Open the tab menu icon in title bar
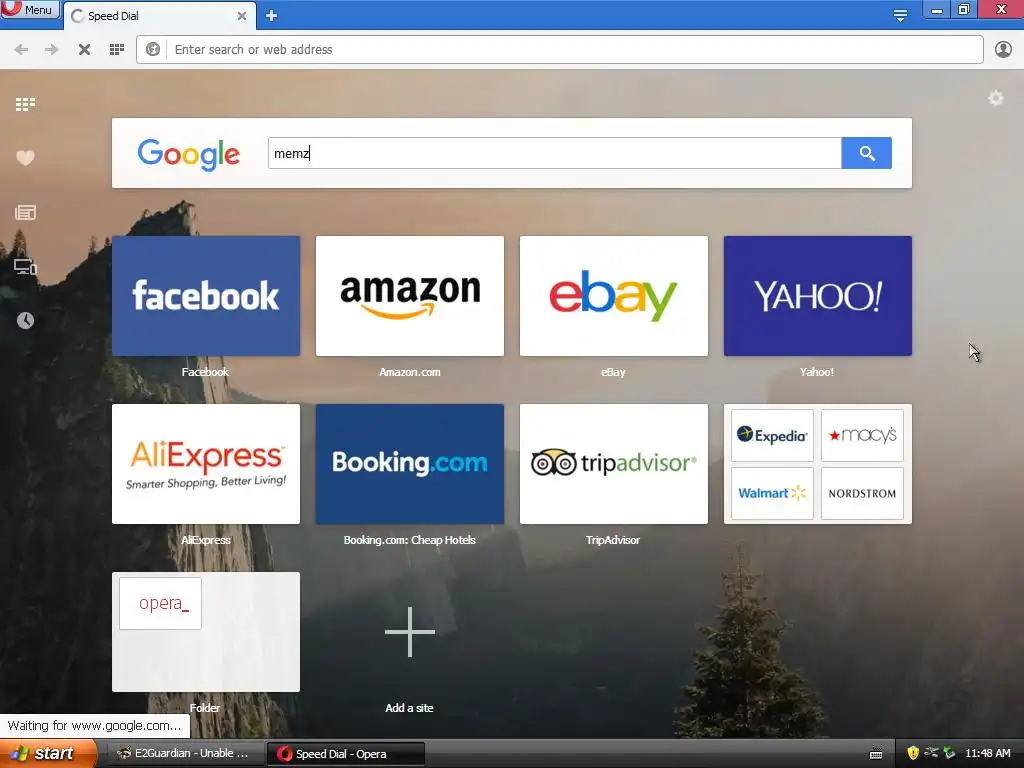The width and height of the screenshot is (1024, 768). coord(900,16)
